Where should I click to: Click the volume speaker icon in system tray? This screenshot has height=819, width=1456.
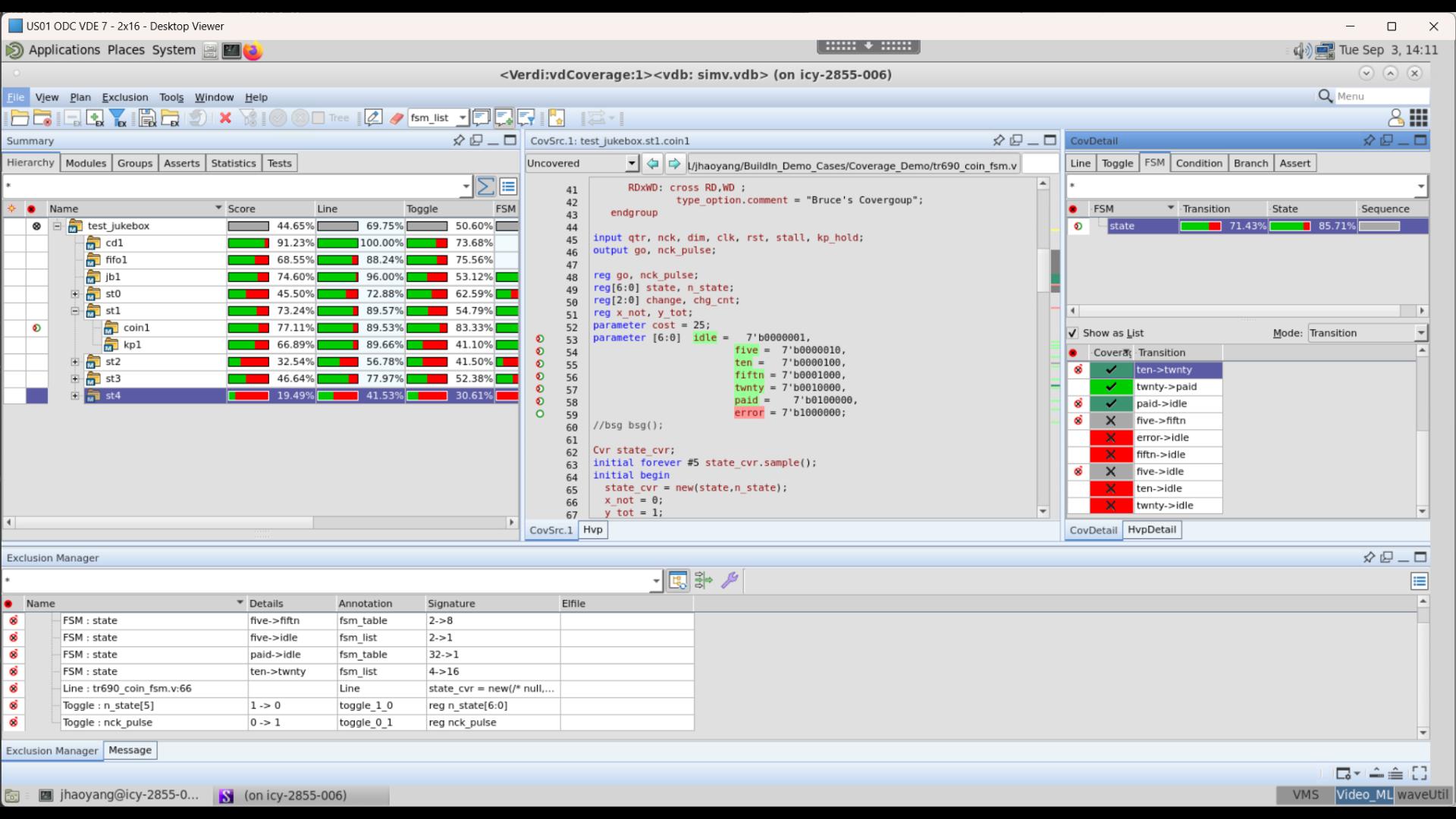click(1302, 51)
